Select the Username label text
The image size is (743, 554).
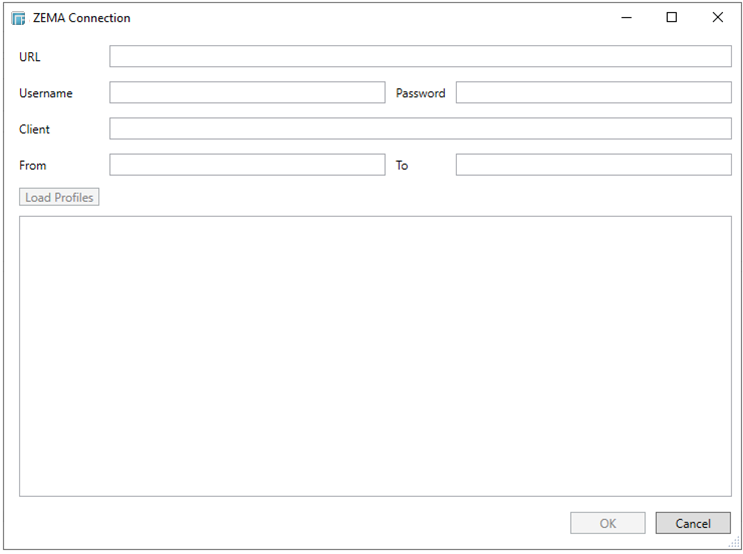coord(46,93)
